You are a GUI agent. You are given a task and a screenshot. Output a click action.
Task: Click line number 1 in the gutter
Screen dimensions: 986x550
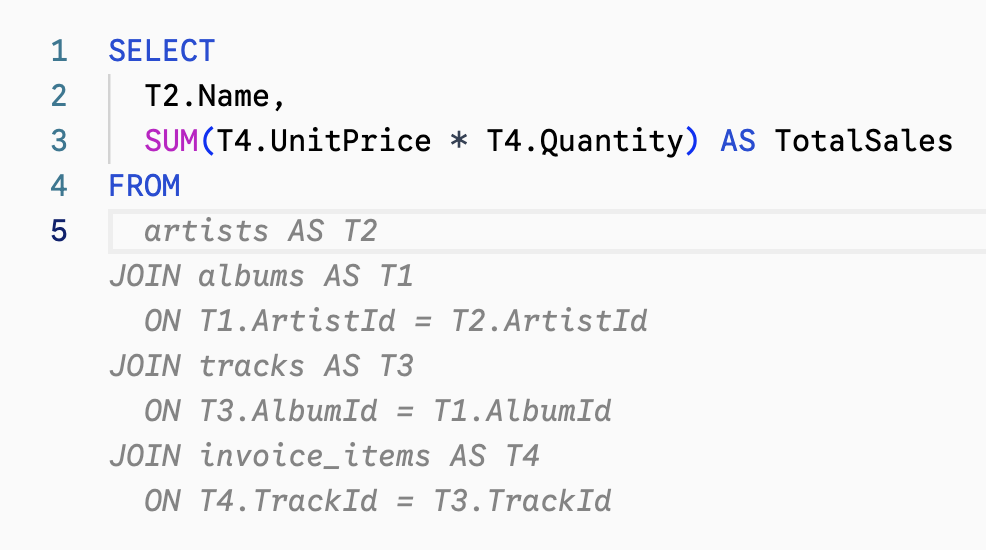[x=58, y=51]
